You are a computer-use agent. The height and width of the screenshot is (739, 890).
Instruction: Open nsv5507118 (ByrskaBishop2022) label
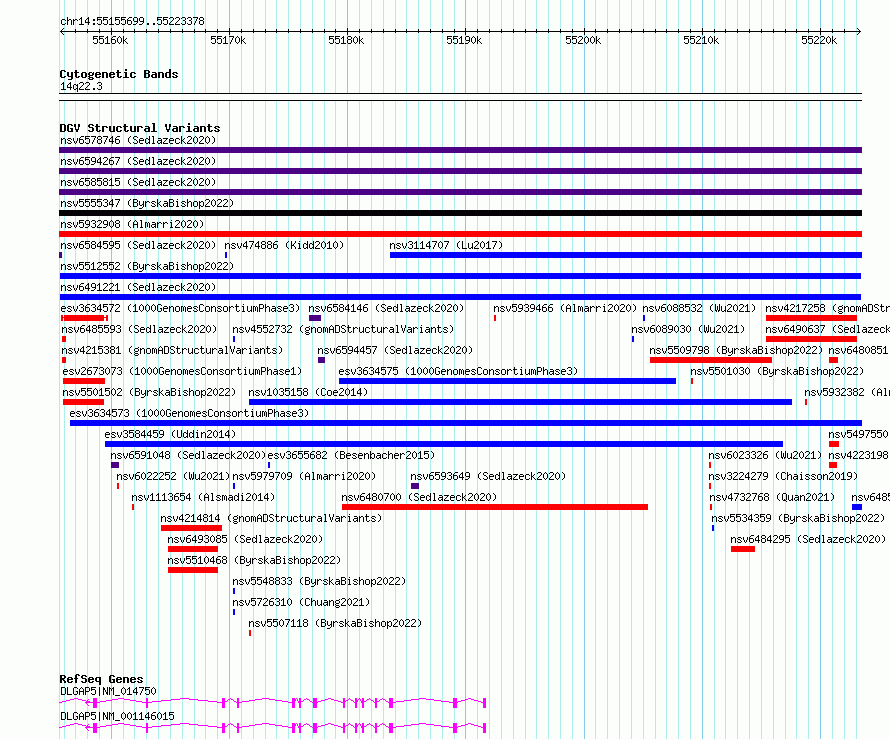[x=335, y=623]
